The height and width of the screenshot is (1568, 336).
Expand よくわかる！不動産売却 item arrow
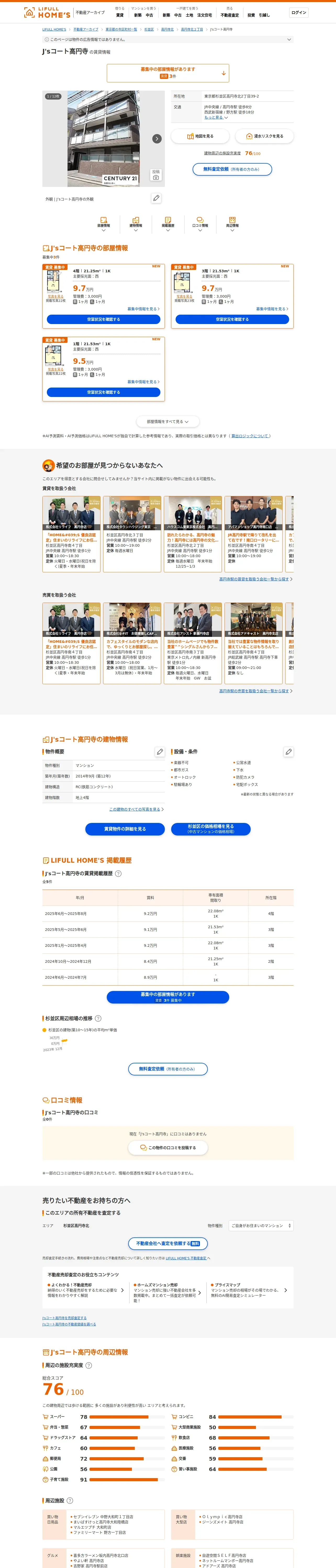click(x=122, y=1290)
